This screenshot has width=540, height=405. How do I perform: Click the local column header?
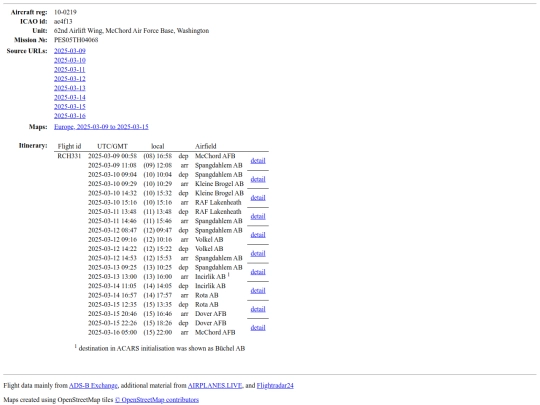click(158, 146)
